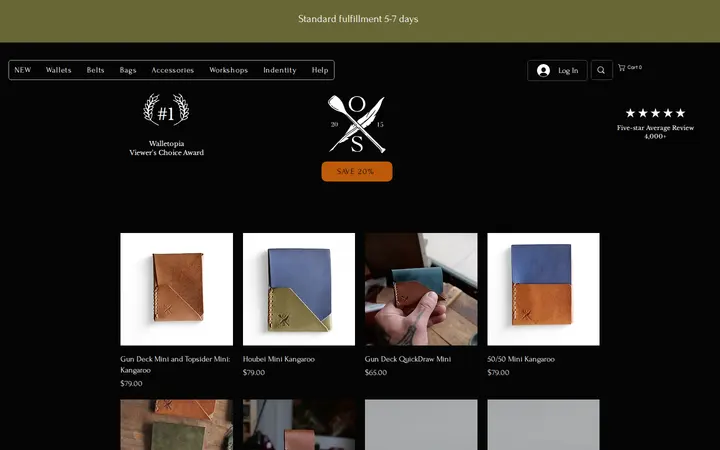Open the Houbei Mini Kangaroo product image

tap(299, 289)
